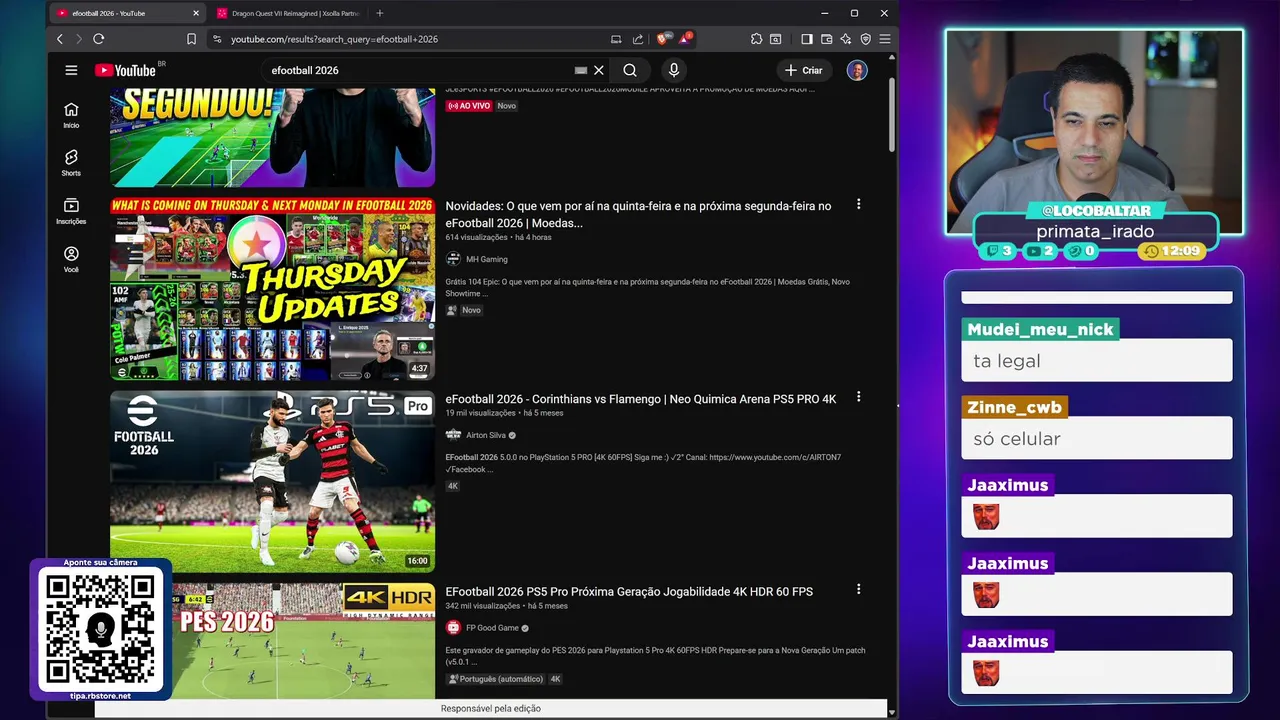Click the 4K badge under Airton Silva video
The width and height of the screenshot is (1280, 720).
coord(453,486)
